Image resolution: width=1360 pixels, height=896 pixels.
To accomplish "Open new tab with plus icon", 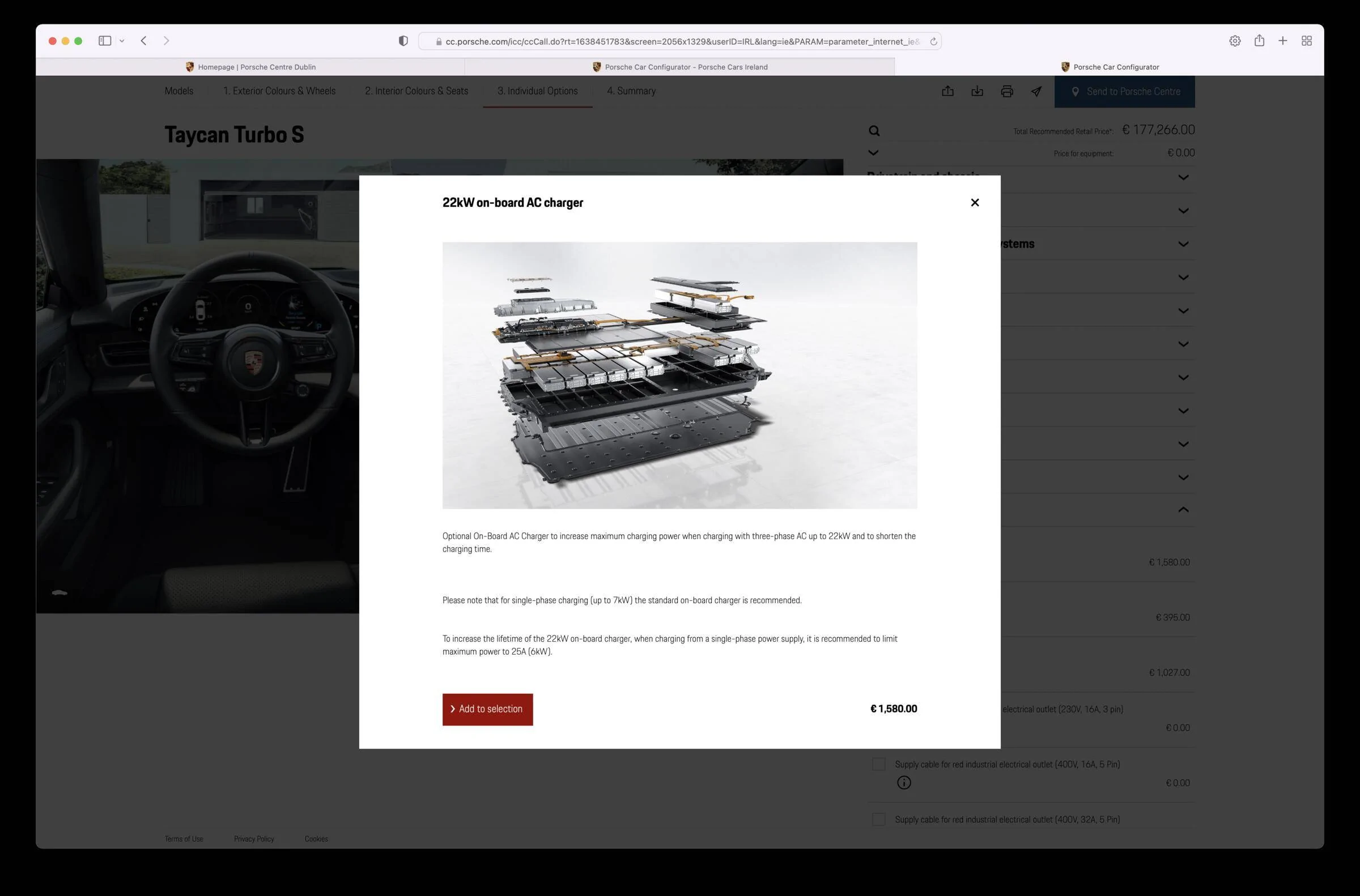I will tap(1283, 41).
